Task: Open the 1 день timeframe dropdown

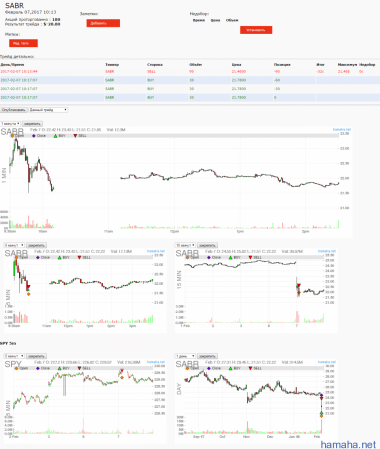Action: (185, 356)
